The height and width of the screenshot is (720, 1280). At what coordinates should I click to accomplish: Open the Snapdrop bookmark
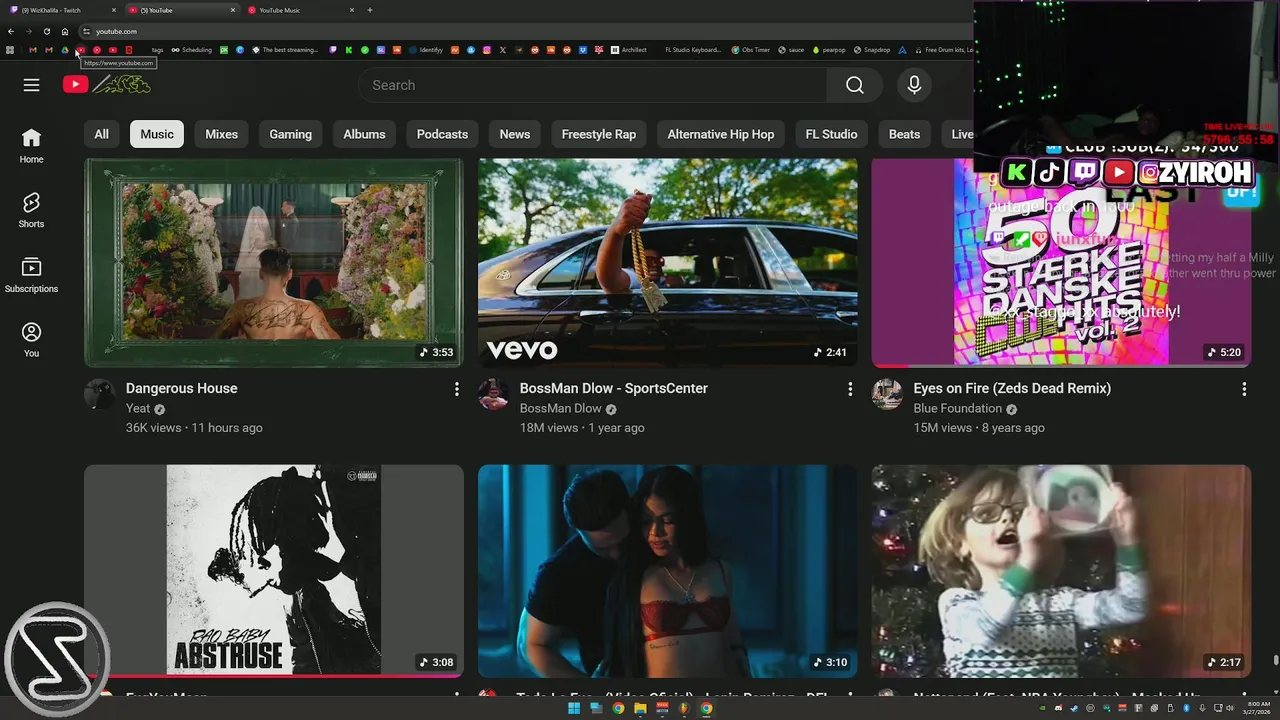(870, 49)
